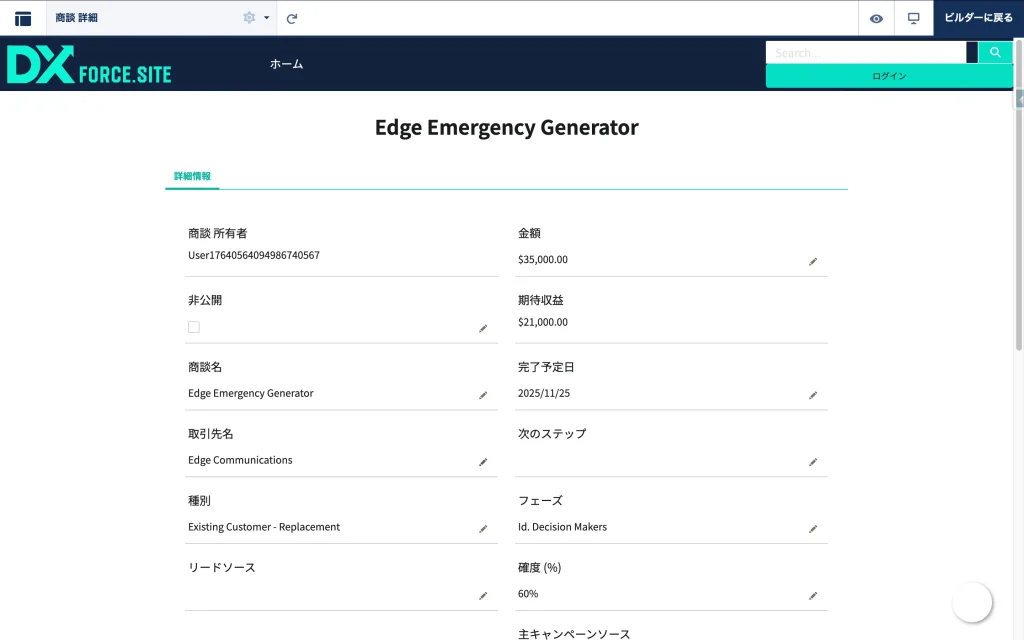
Task: Select the 詳細情報 tab
Action: tap(192, 176)
